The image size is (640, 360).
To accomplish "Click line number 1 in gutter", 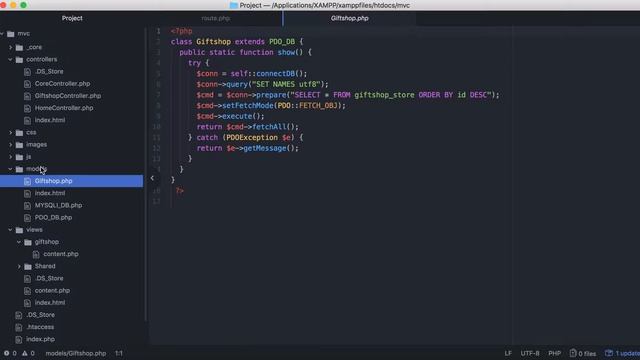I will click(x=158, y=31).
